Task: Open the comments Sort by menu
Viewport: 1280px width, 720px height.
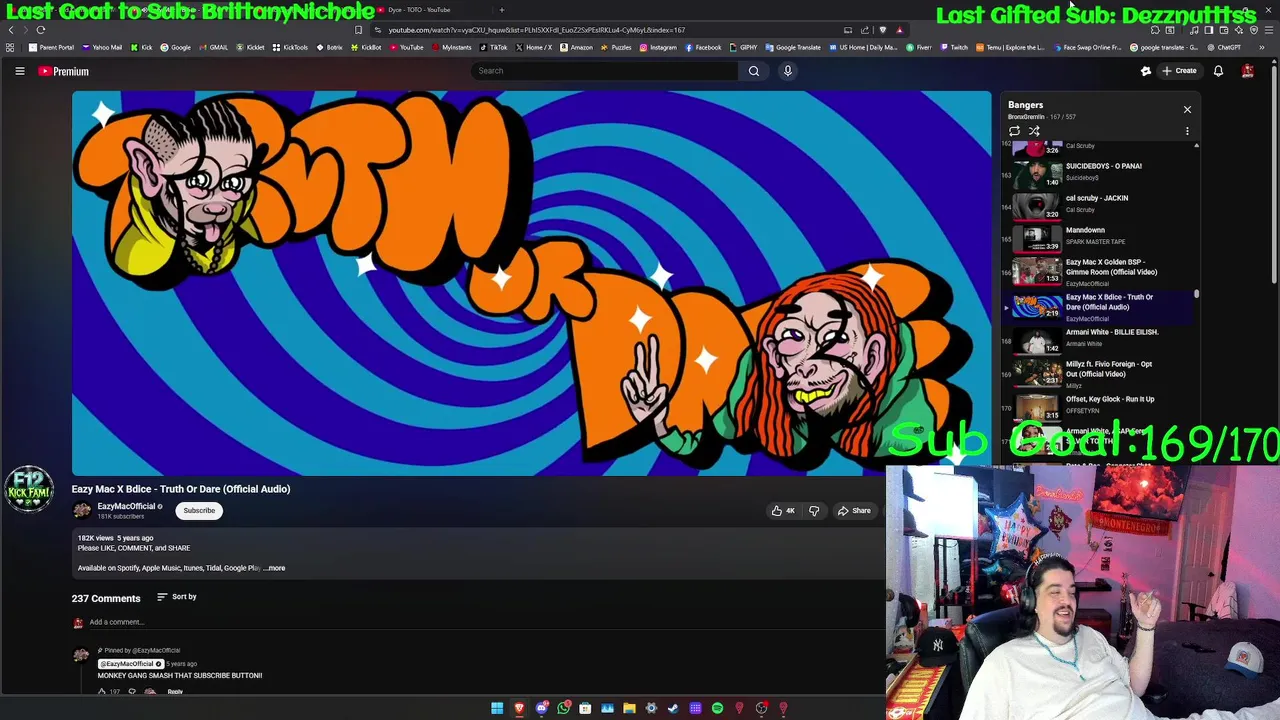Action: (x=177, y=597)
